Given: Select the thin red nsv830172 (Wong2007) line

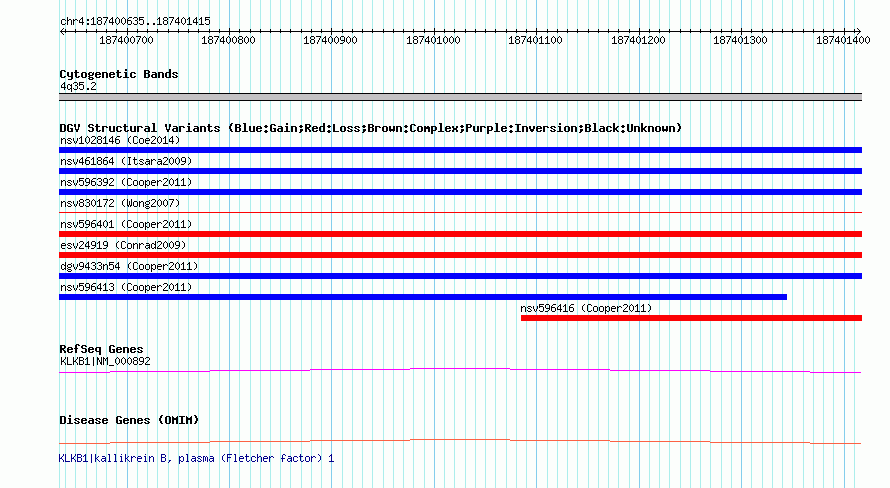Looking at the screenshot, I should (x=460, y=213).
